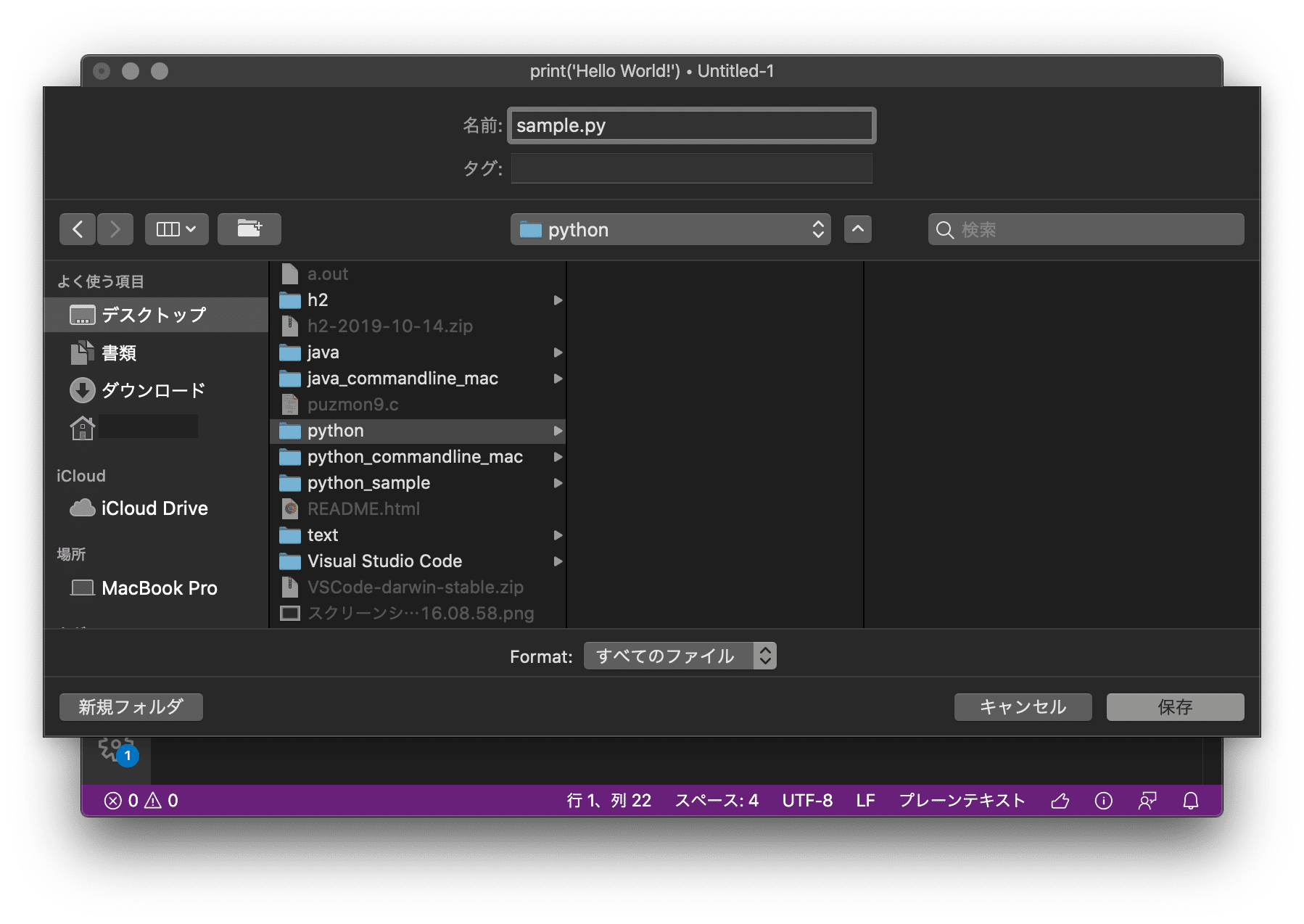Create new folder via toolbar folder icon
The width and height of the screenshot is (1304, 924).
click(x=249, y=229)
